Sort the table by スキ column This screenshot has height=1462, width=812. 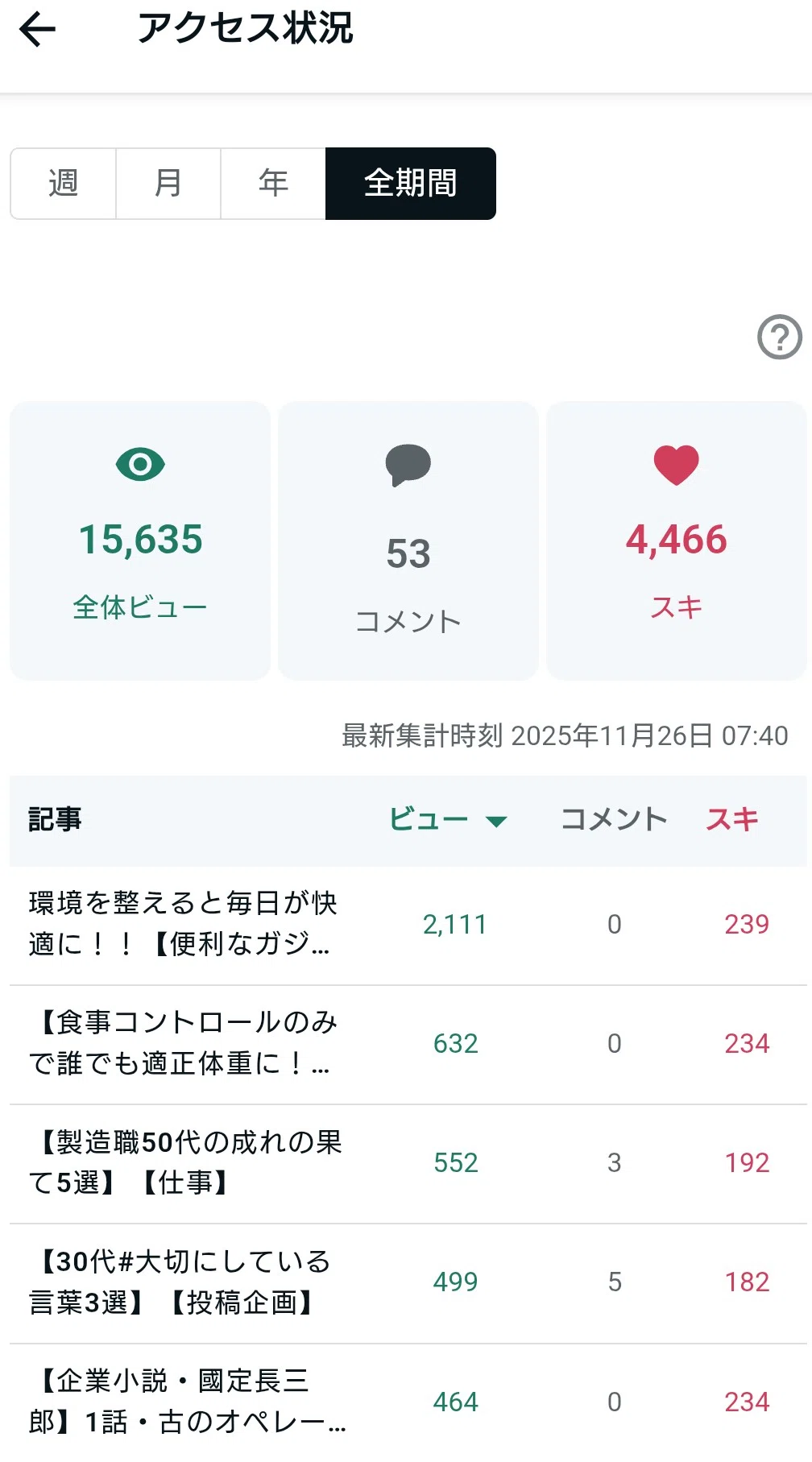coord(732,819)
